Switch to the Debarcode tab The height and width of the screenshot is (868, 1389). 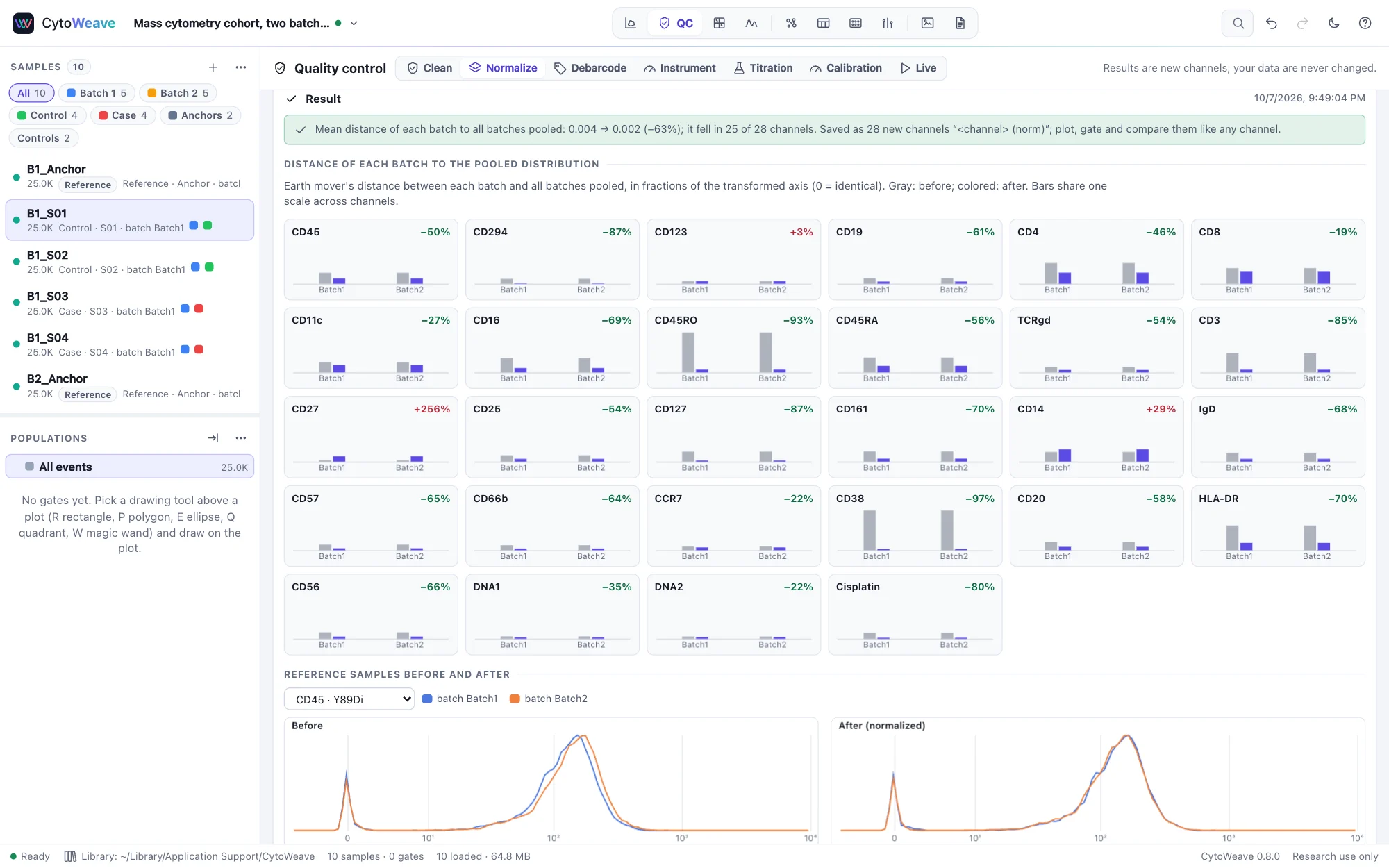click(x=590, y=68)
